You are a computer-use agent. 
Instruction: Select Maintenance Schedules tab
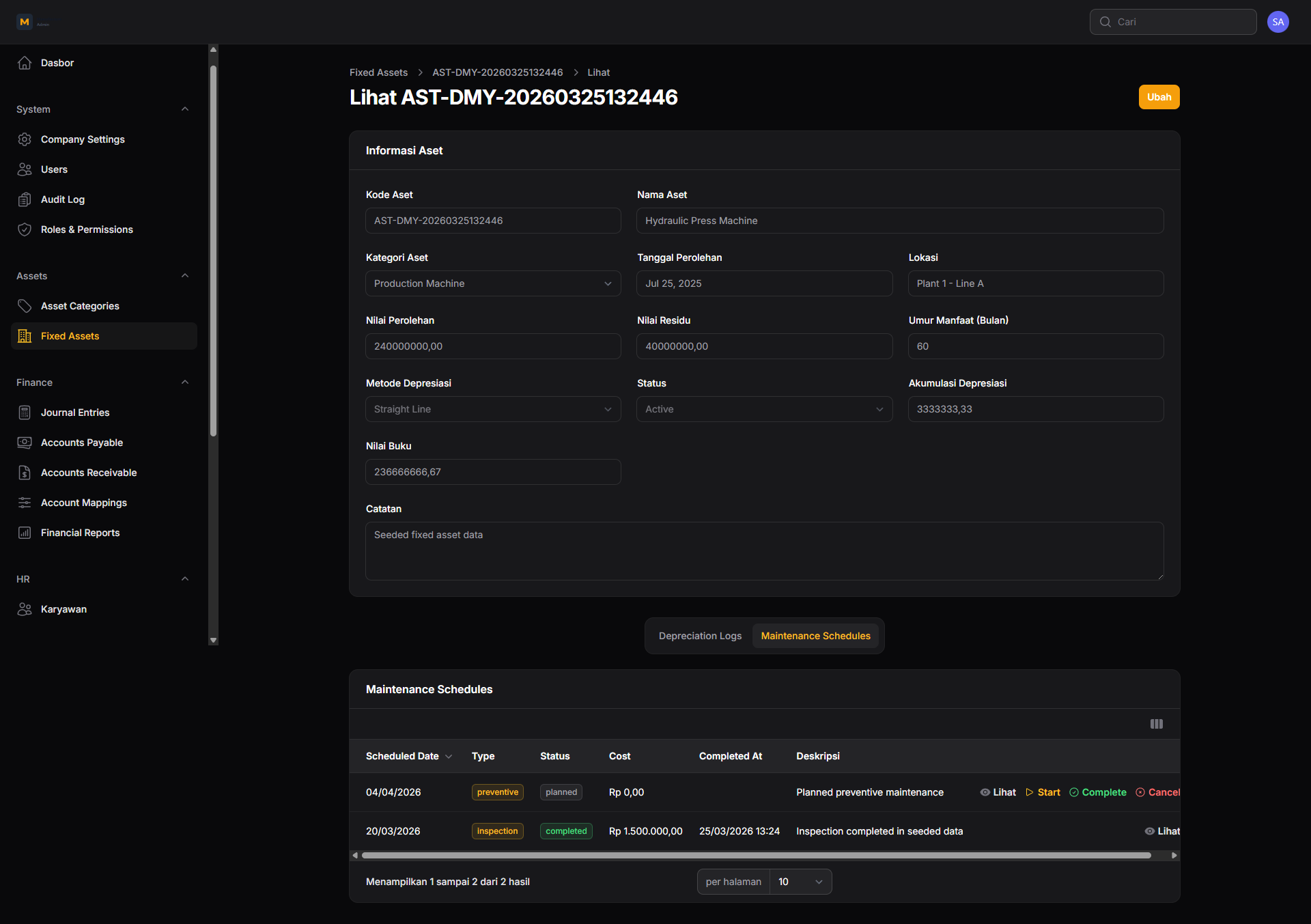(815, 636)
